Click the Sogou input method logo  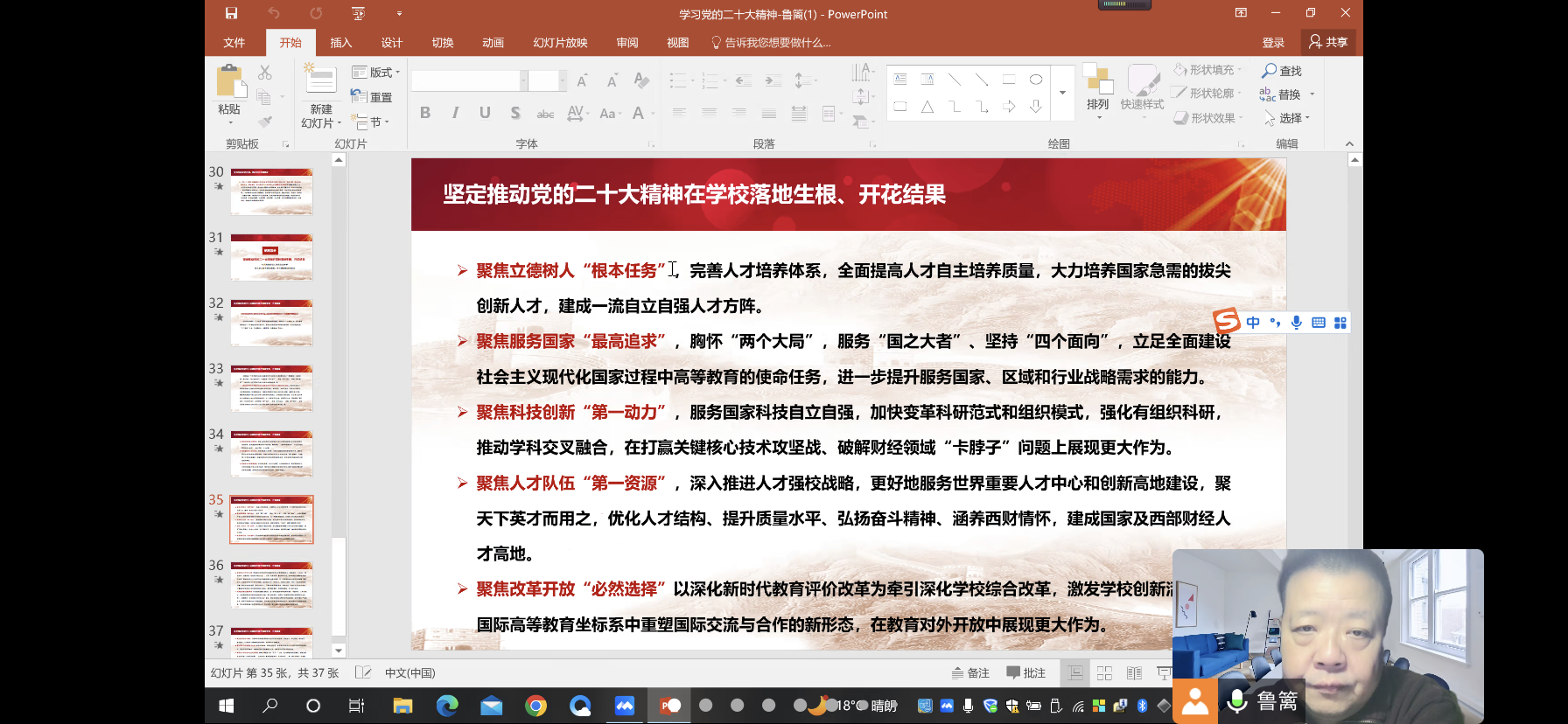1227,322
